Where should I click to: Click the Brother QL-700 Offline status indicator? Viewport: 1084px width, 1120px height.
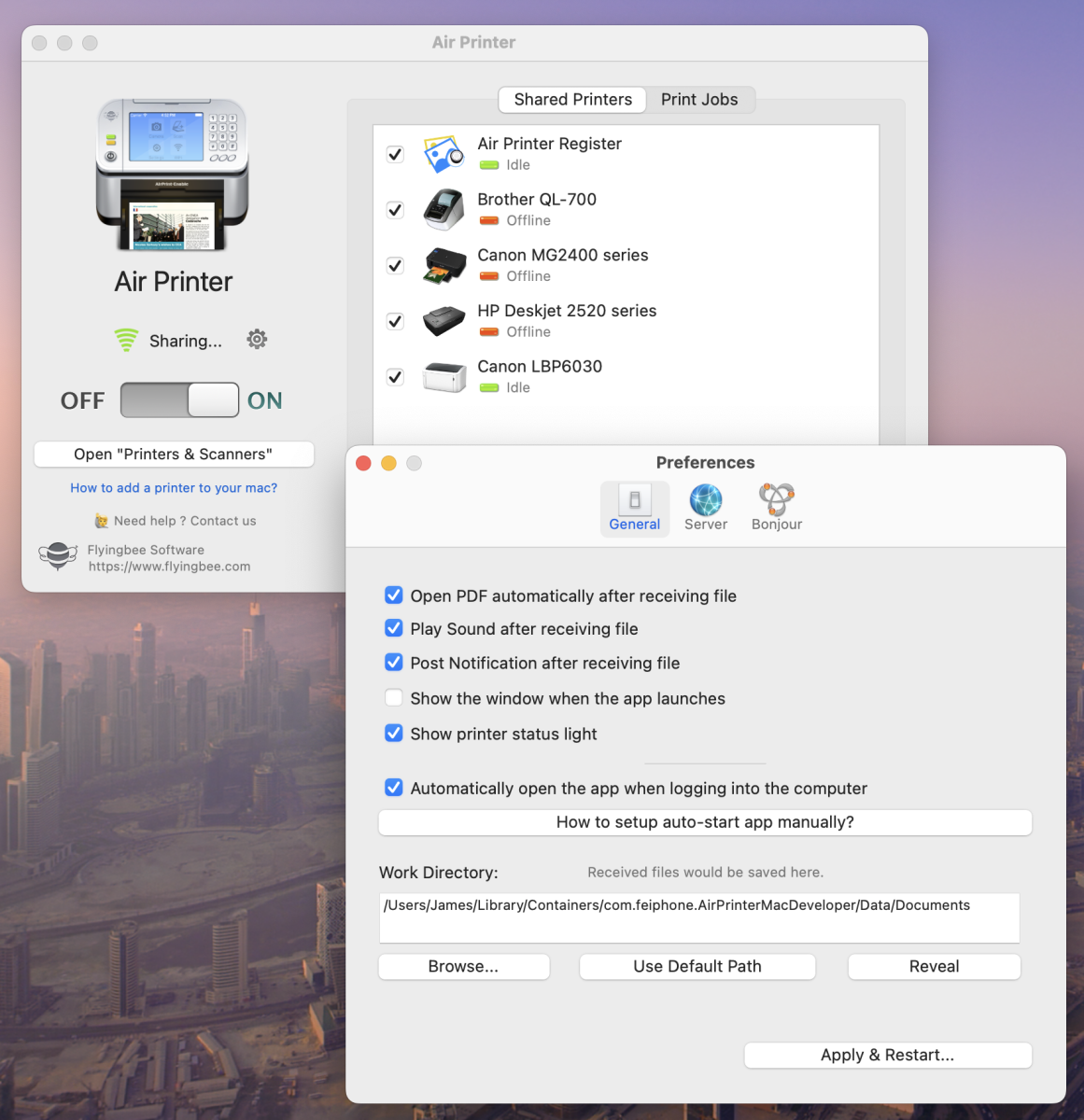(489, 221)
